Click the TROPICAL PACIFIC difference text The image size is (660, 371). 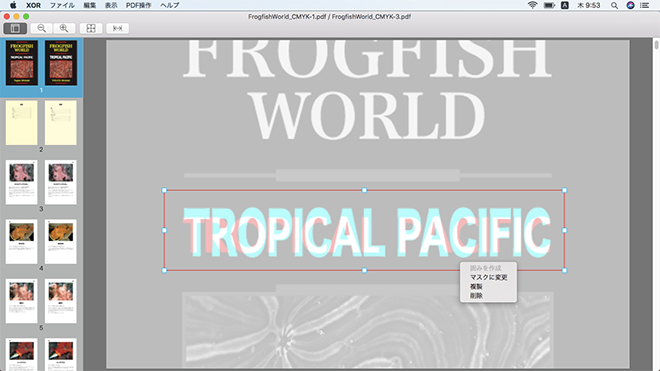[x=367, y=232]
